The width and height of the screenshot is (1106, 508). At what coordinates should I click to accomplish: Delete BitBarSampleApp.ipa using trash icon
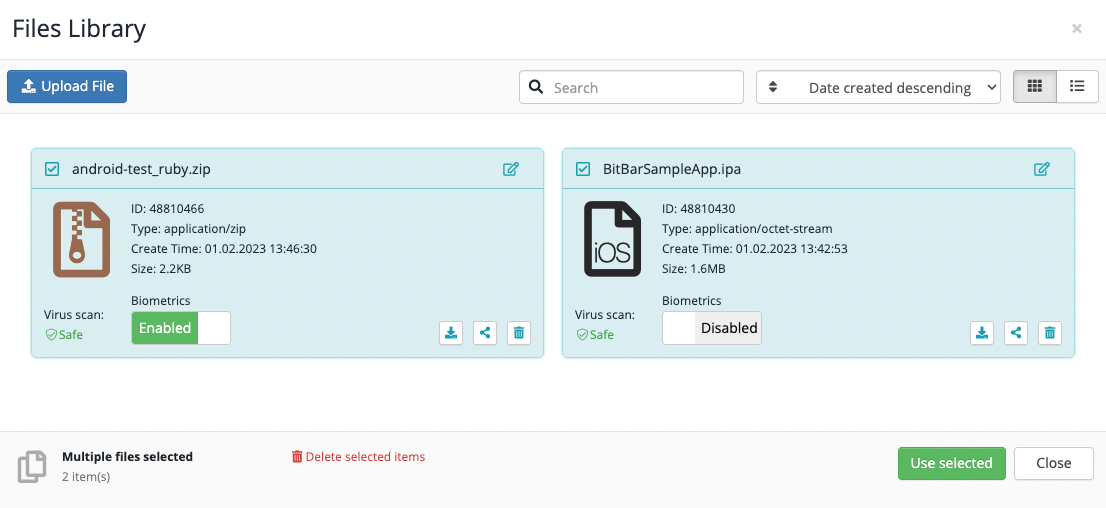(1049, 333)
